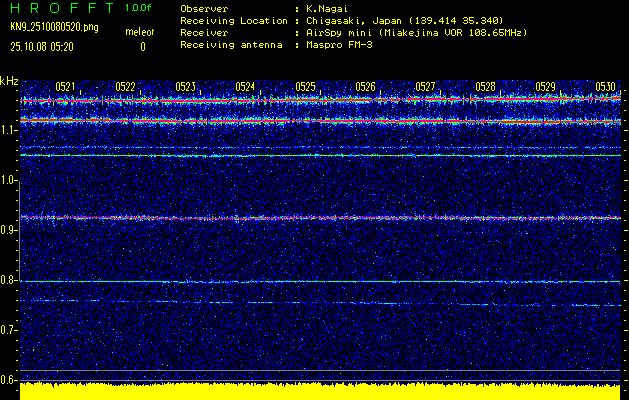Select the 1.0 frequency axis label

click(x=9, y=180)
